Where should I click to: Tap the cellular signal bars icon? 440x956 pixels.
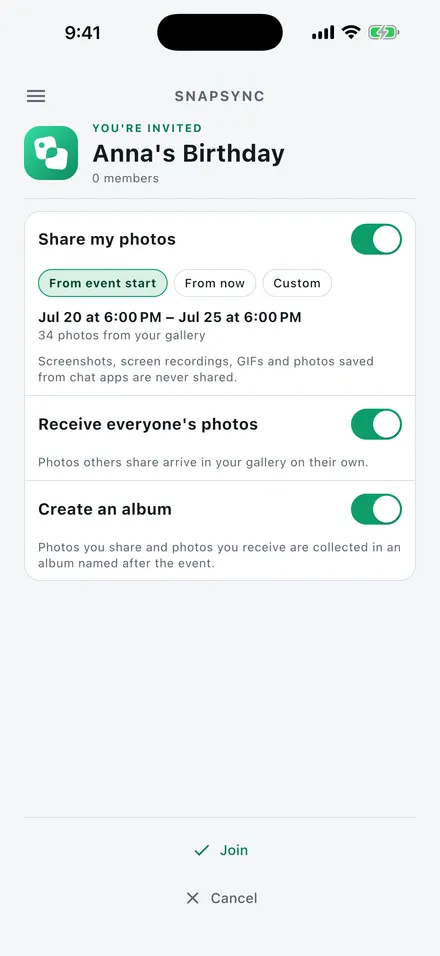[323, 32]
